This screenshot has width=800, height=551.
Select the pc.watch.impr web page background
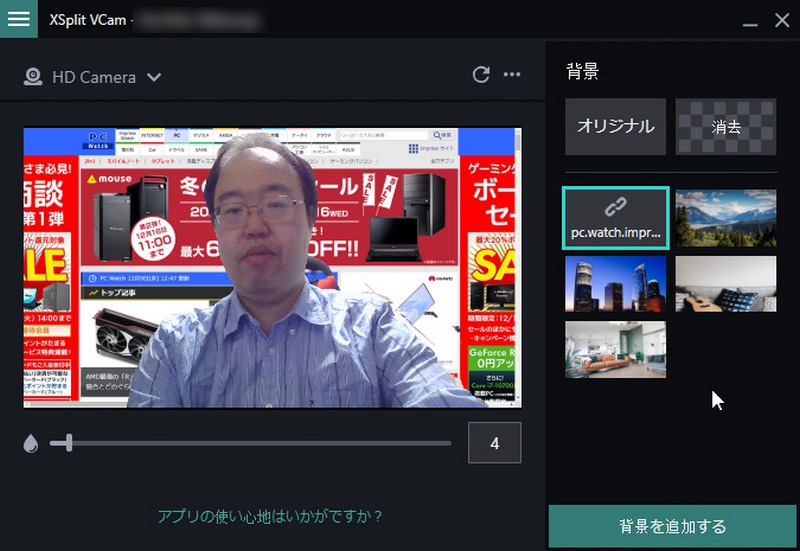click(x=615, y=218)
